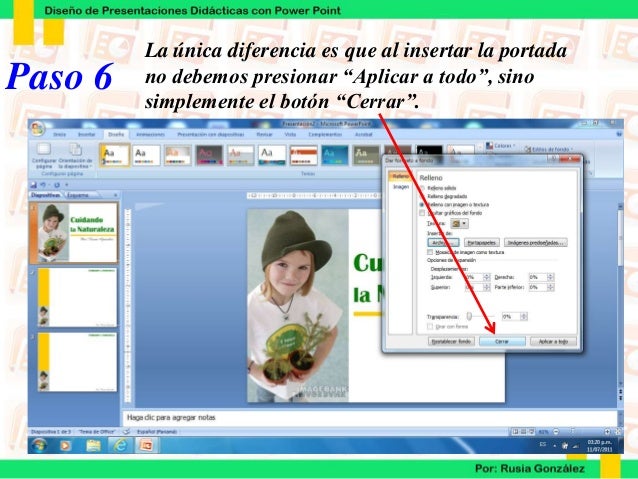Close Dar formato a fondo dialog
638x479 pixels.
tap(570, 159)
